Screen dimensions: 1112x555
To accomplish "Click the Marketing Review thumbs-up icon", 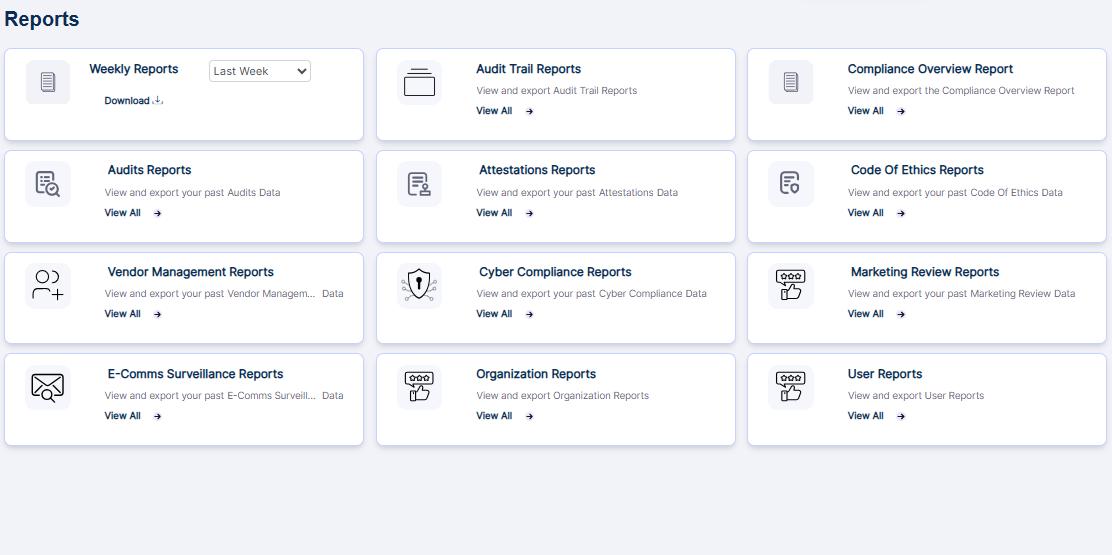I will pos(791,286).
